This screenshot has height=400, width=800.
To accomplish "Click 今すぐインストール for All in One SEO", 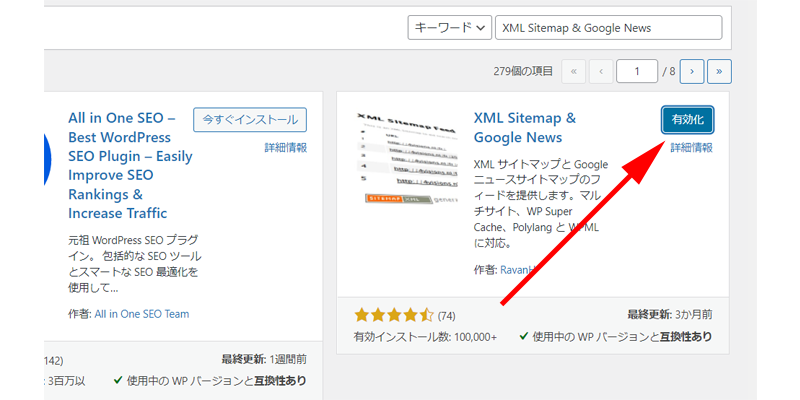I will tap(250, 120).
